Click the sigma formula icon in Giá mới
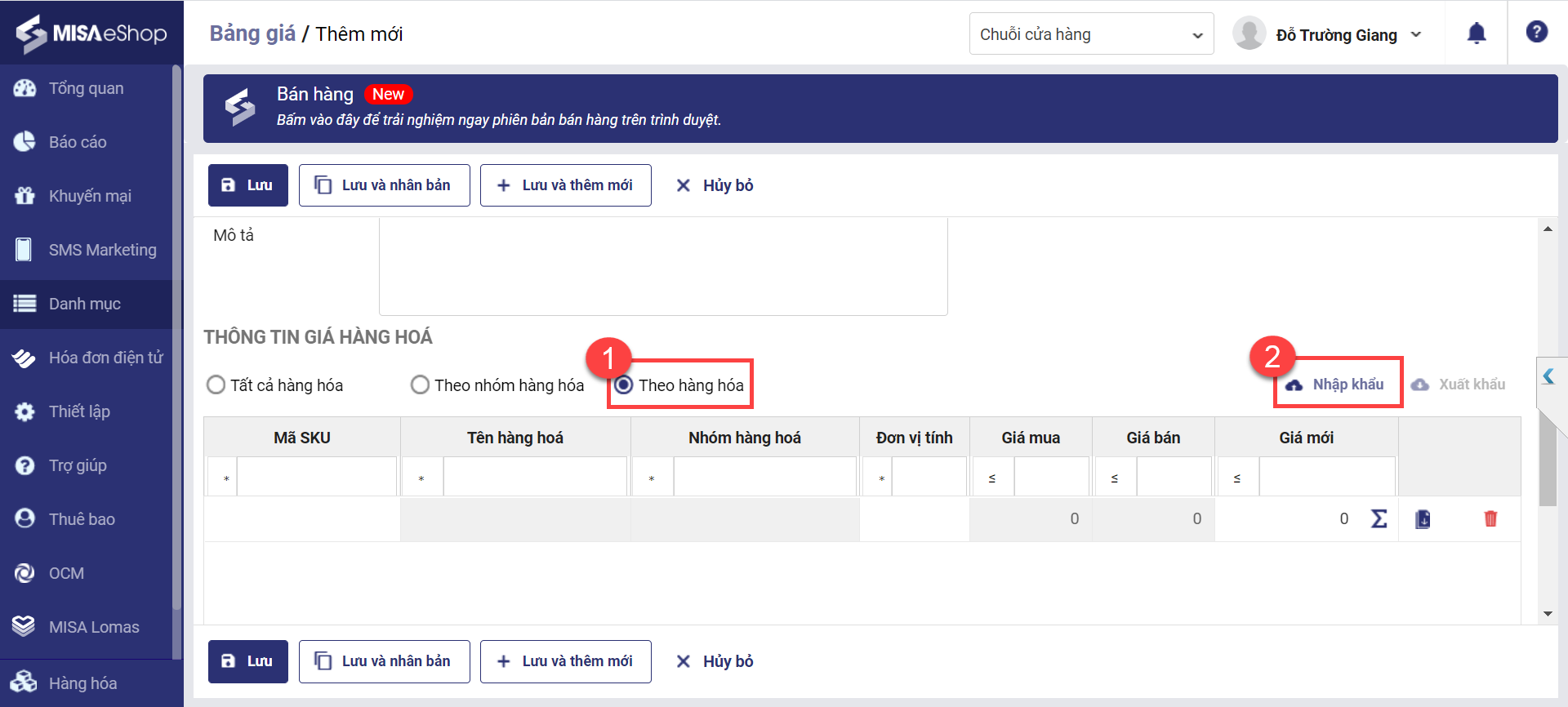1568x707 pixels. (1379, 518)
